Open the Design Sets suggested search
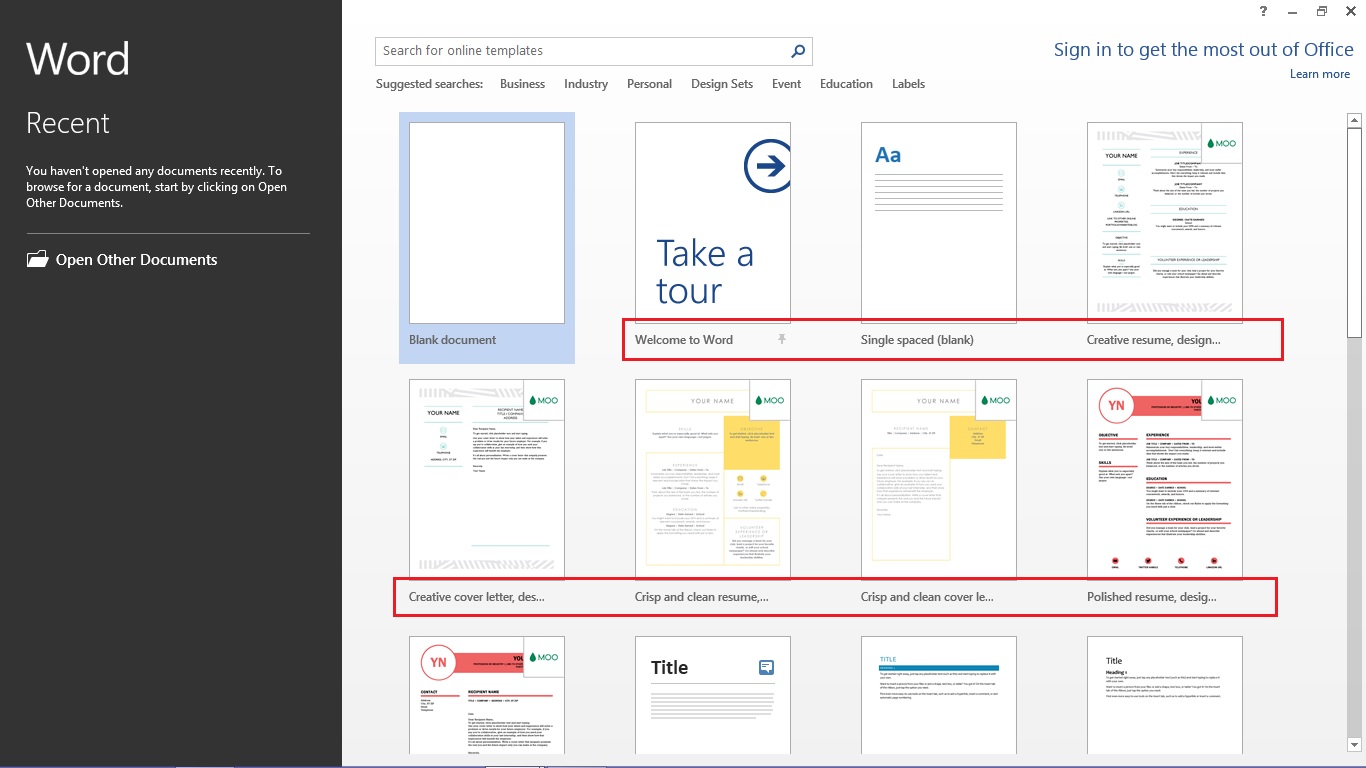Viewport: 1366px width, 768px height. click(x=722, y=84)
